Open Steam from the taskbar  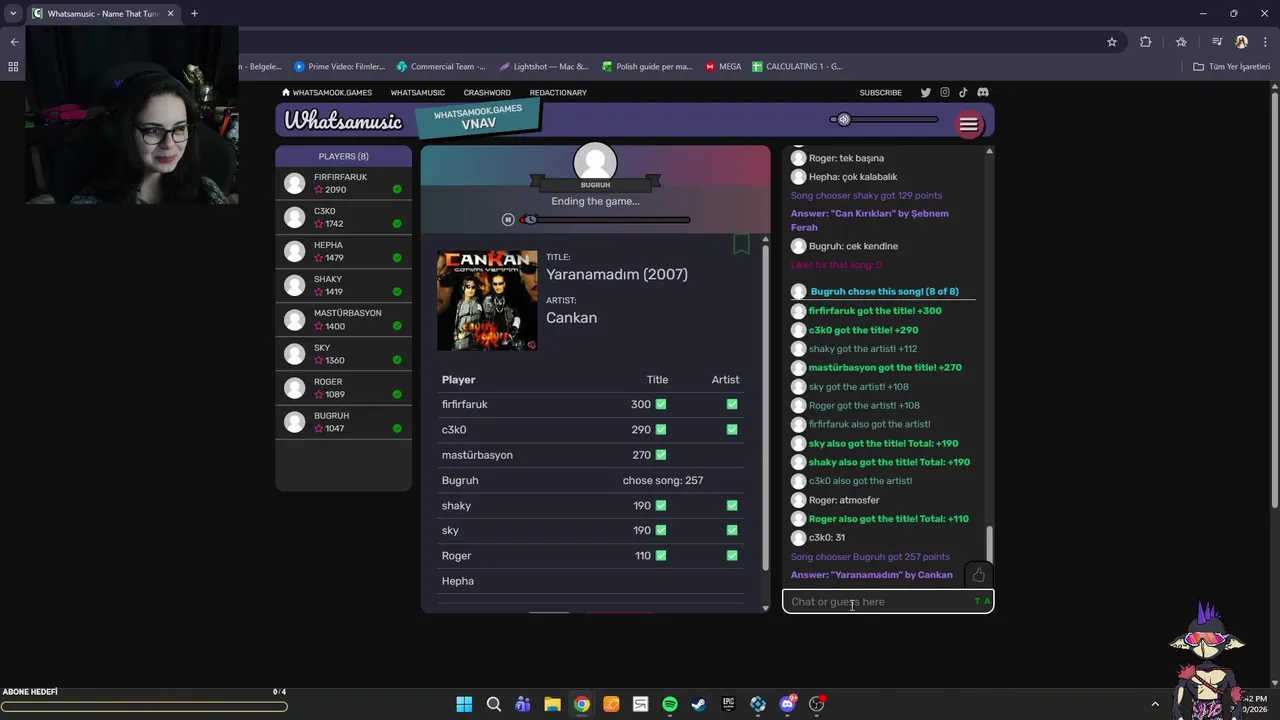click(699, 704)
